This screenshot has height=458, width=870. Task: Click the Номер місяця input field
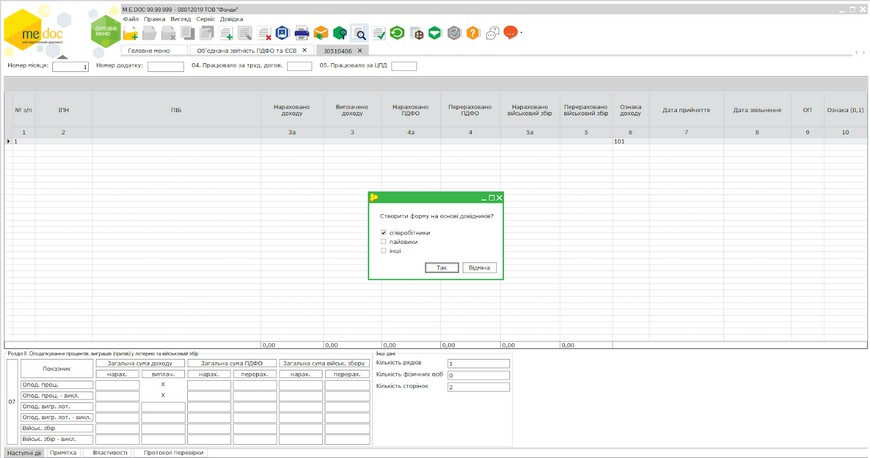70,67
